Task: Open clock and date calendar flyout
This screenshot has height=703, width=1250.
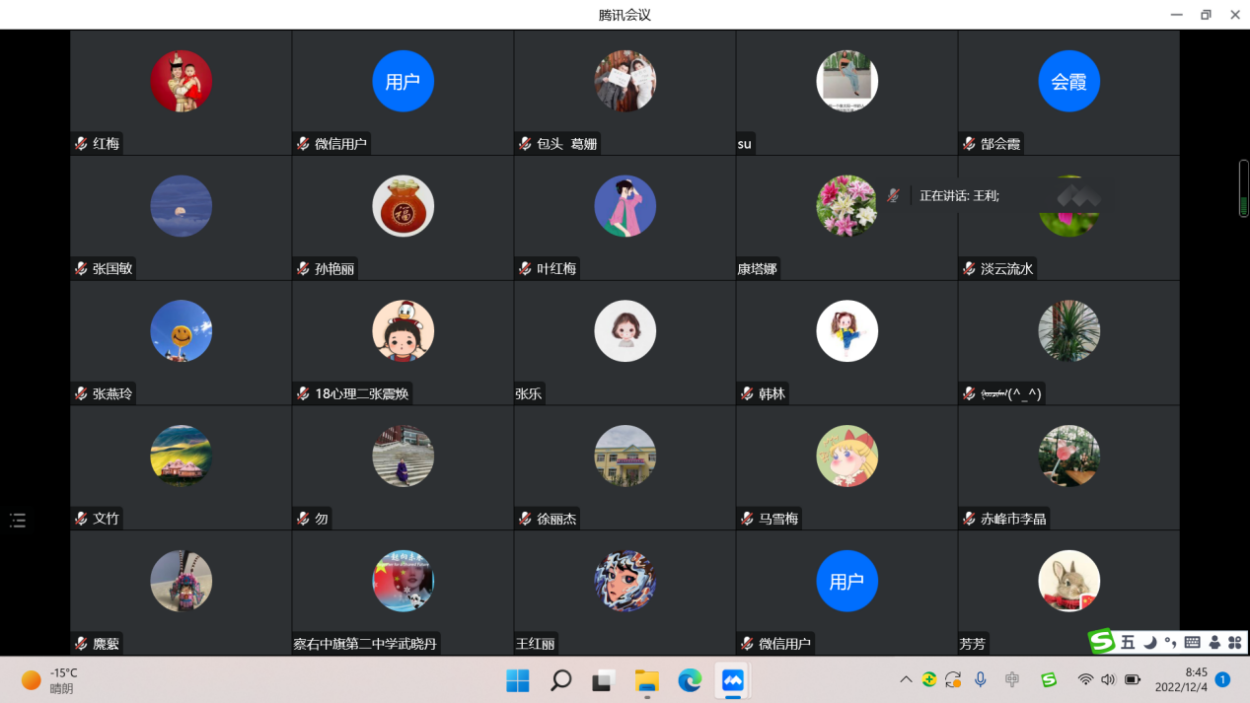Action: pyautogui.click(x=1180, y=680)
